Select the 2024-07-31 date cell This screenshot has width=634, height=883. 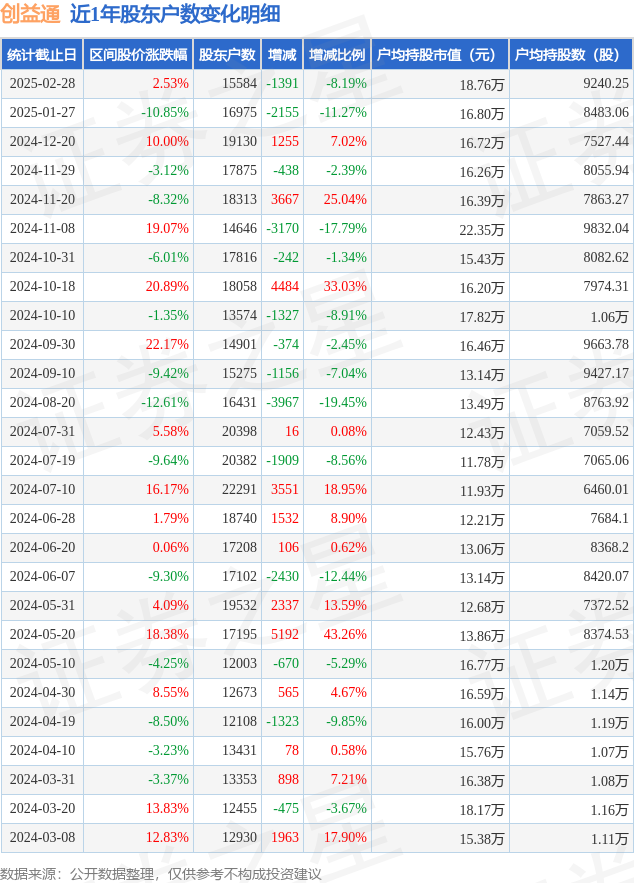click(42, 431)
